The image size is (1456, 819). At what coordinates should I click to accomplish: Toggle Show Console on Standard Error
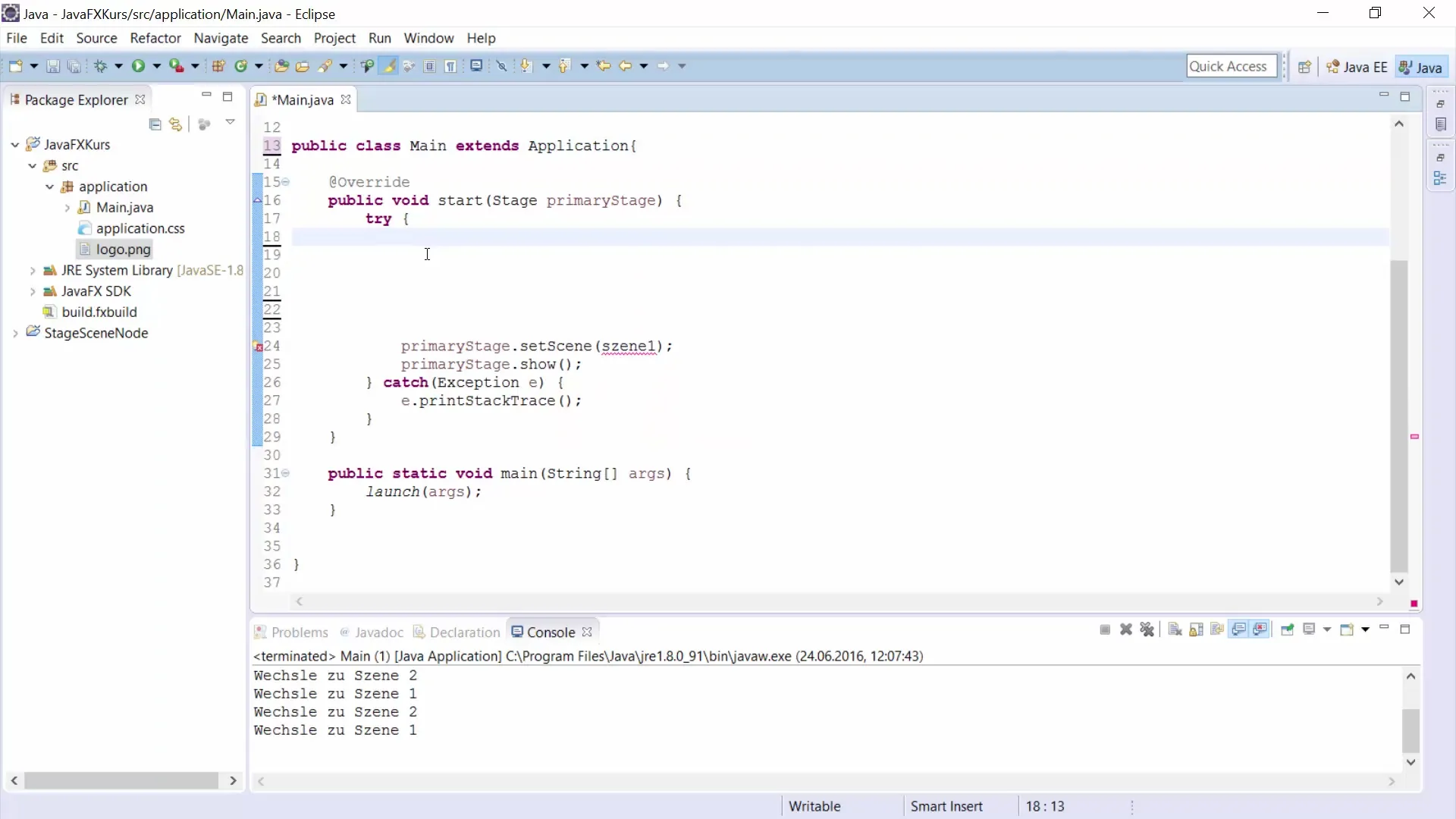(1260, 629)
